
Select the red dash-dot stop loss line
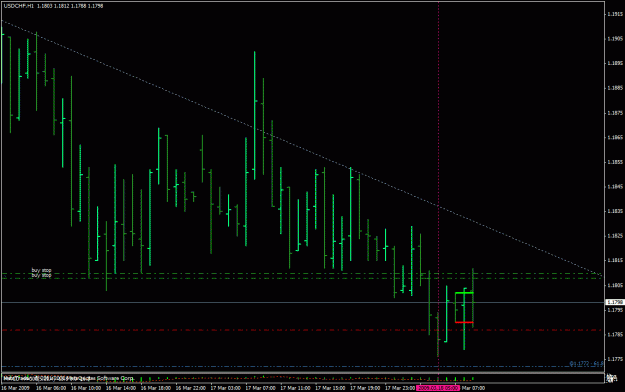point(302,330)
